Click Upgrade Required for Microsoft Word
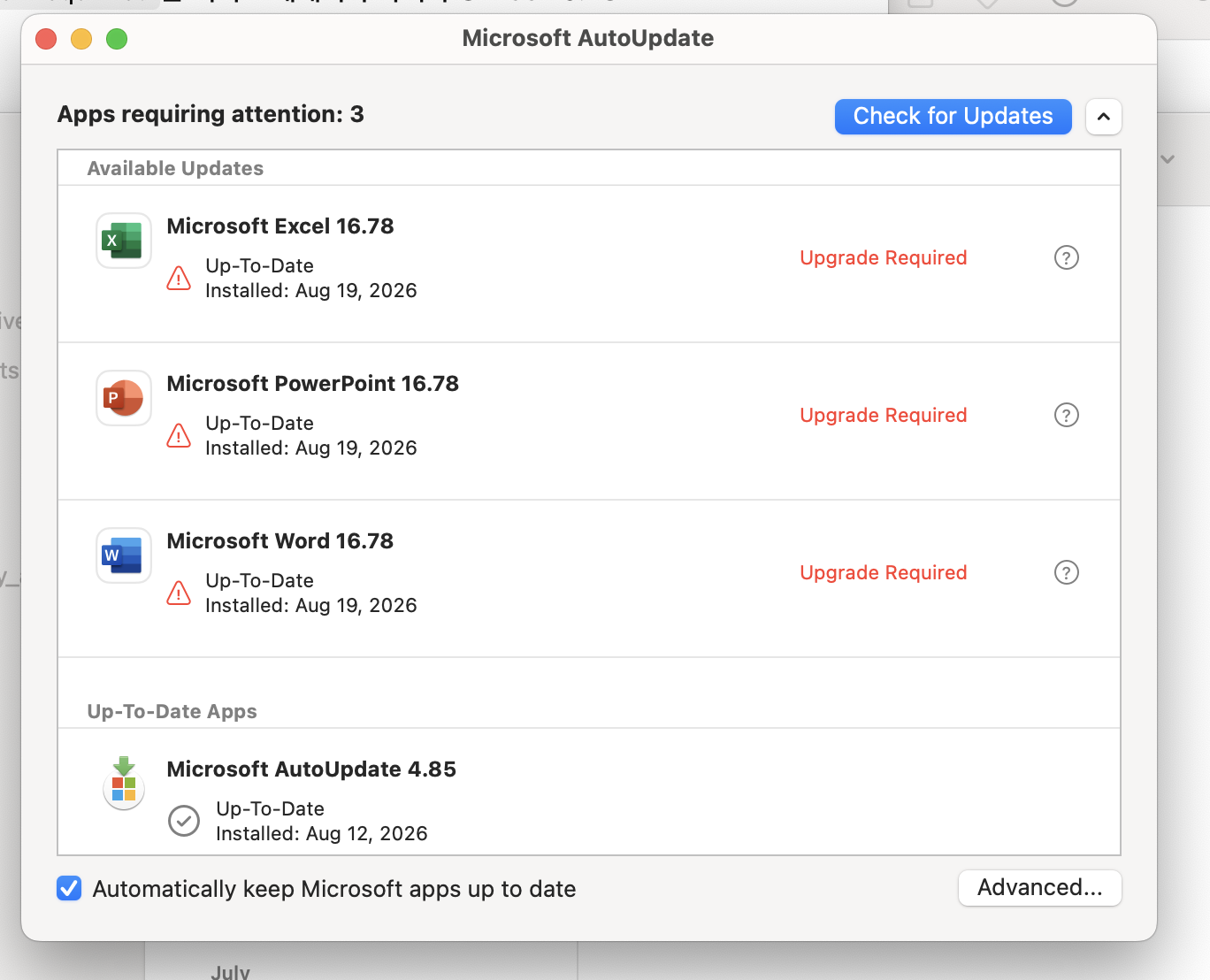 (884, 572)
